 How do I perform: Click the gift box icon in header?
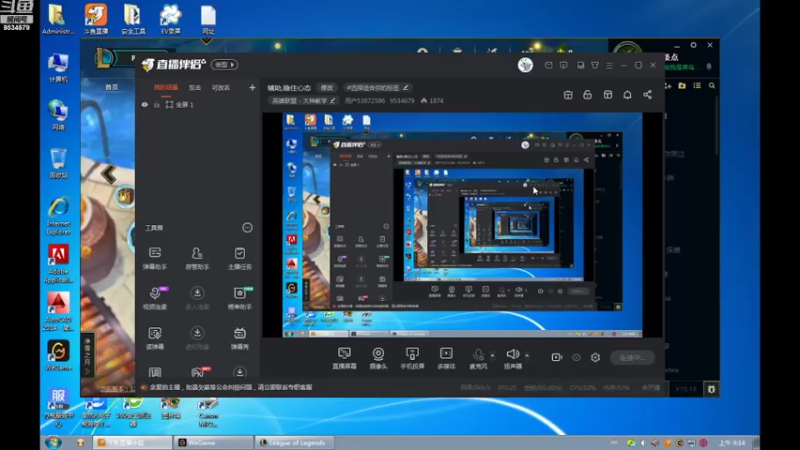click(568, 95)
